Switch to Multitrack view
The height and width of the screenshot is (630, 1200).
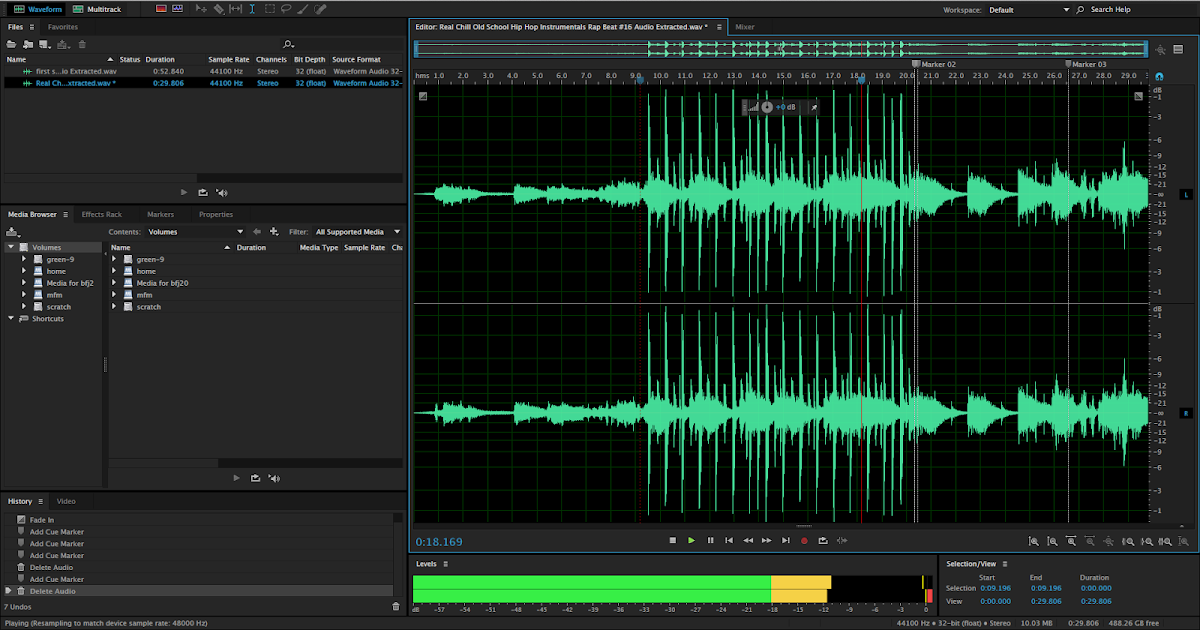click(98, 9)
